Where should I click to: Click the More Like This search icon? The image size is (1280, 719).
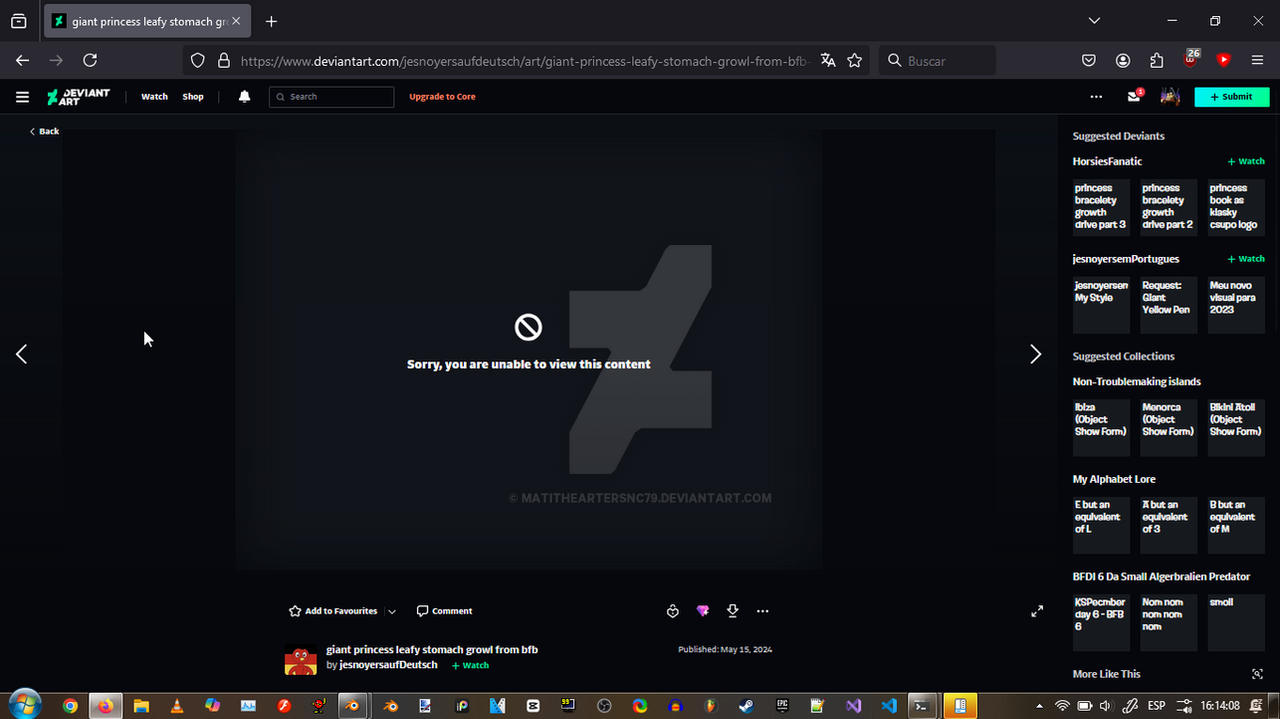pyautogui.click(x=1257, y=674)
